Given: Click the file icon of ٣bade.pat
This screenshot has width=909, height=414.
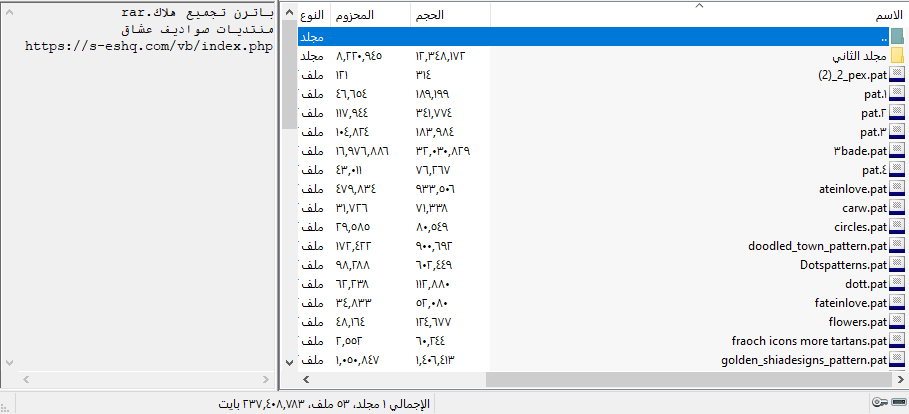Looking at the screenshot, I should (897, 151).
